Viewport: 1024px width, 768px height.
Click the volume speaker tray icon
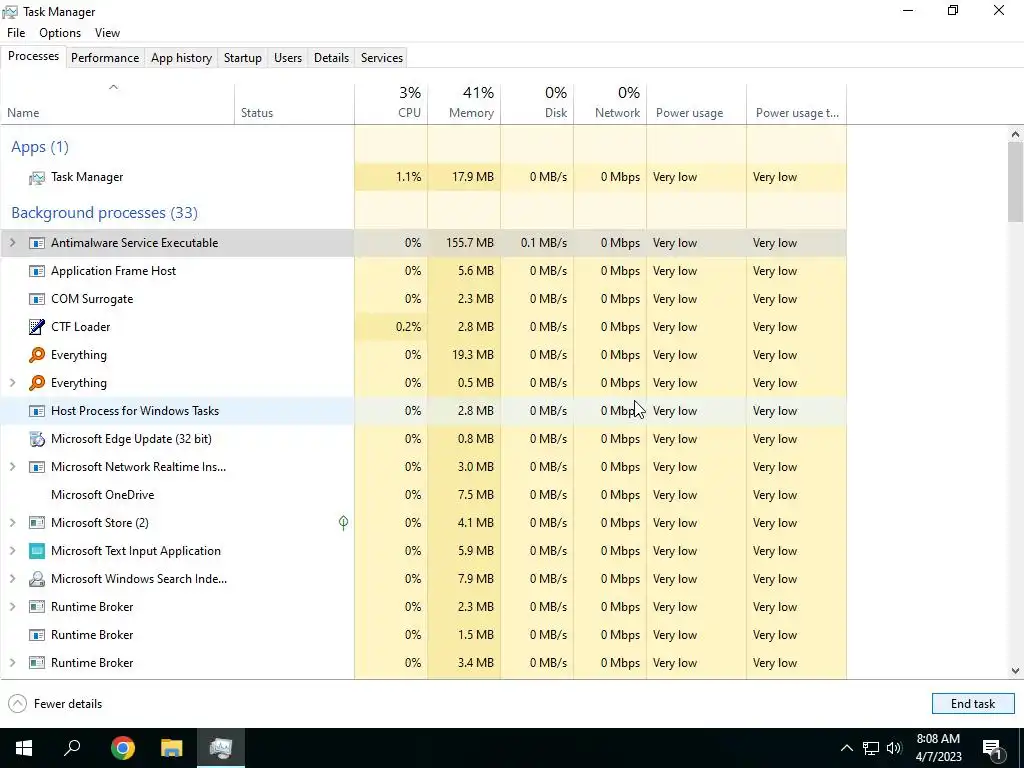[x=894, y=748]
